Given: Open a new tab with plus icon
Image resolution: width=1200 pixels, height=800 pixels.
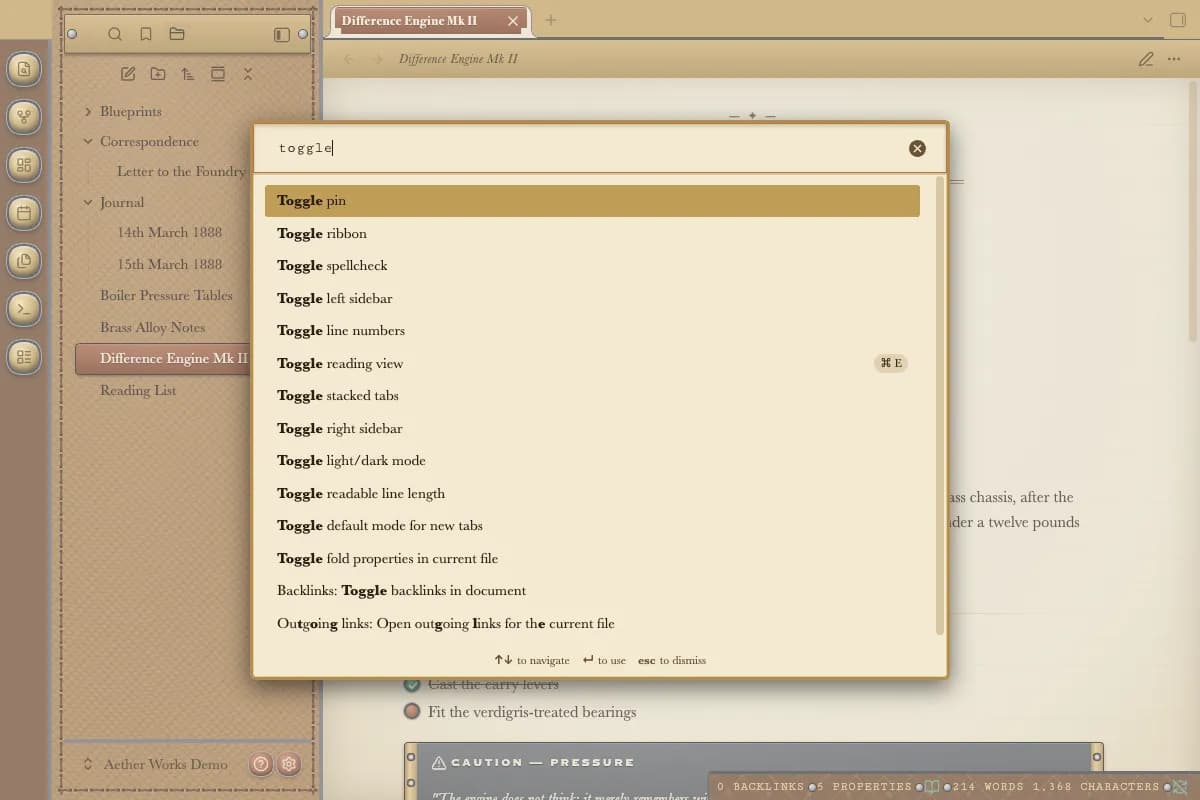Looking at the screenshot, I should 551,20.
